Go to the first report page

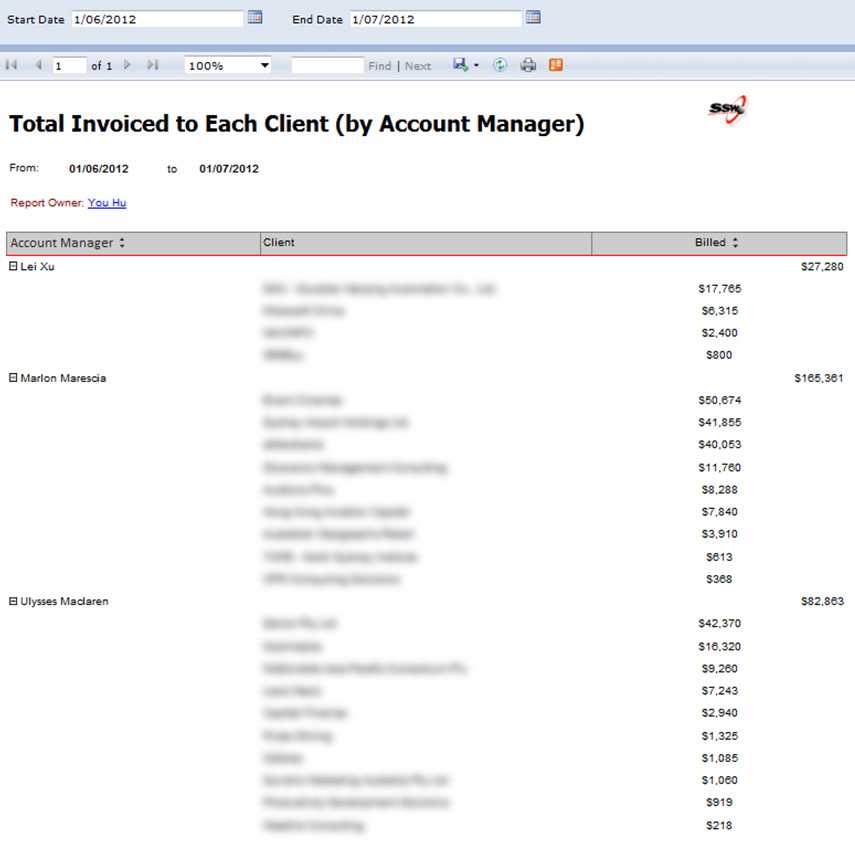(12, 65)
